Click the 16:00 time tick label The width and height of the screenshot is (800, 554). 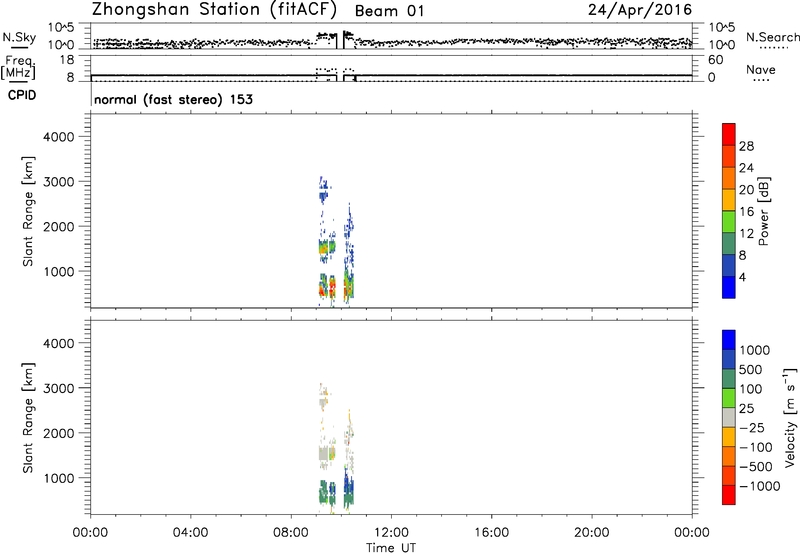click(x=491, y=533)
